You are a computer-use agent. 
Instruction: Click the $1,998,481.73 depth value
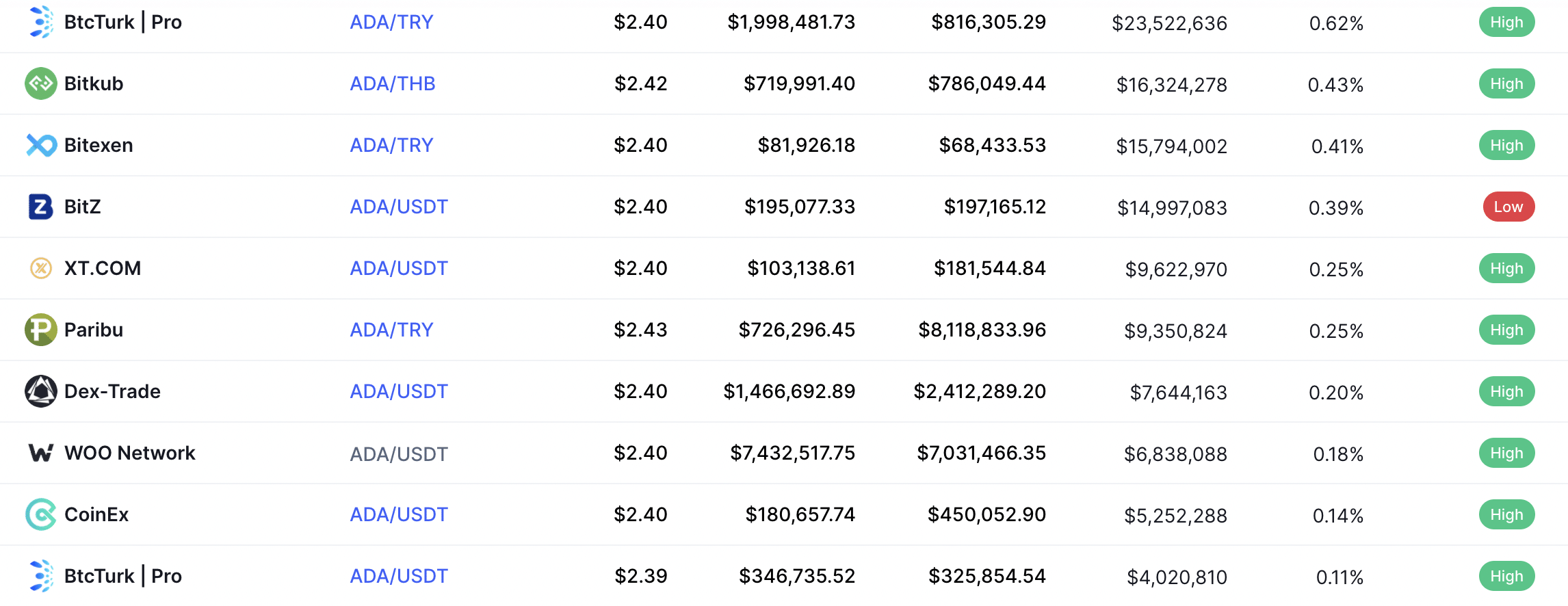(791, 22)
